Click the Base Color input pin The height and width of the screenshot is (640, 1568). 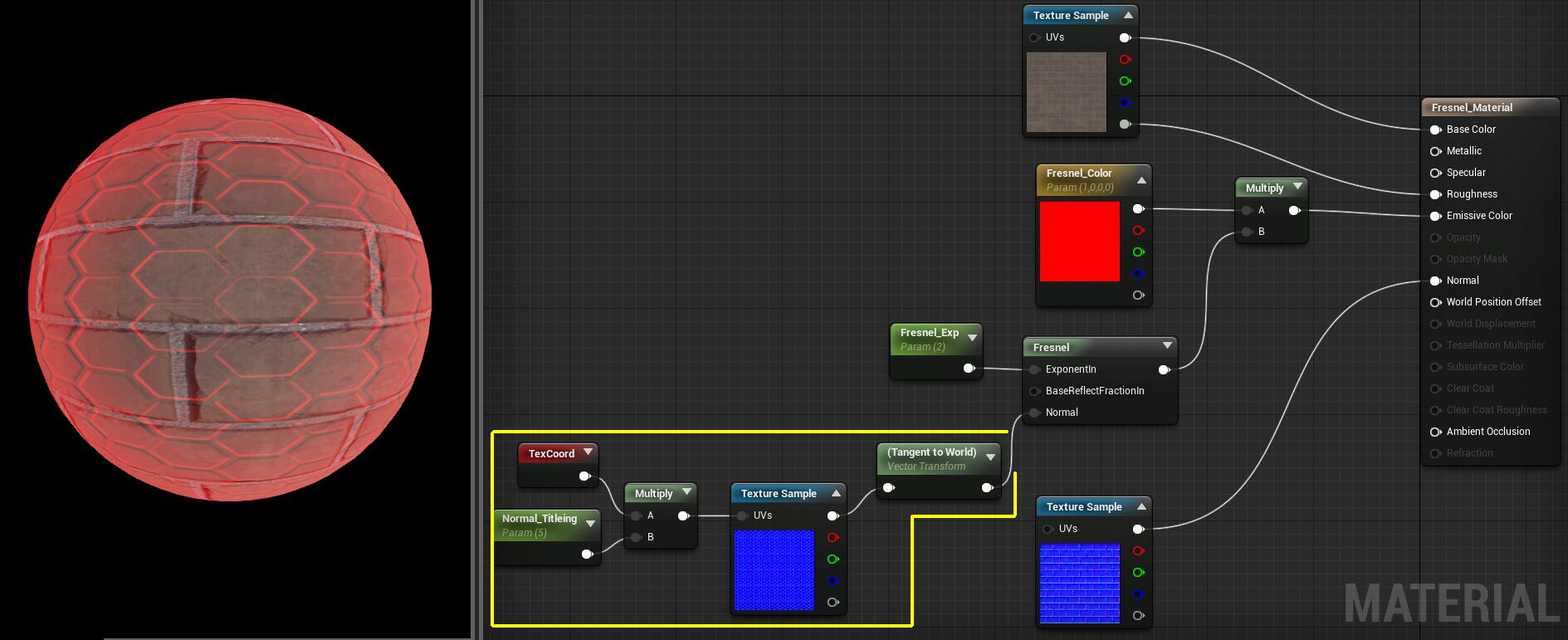click(1435, 129)
